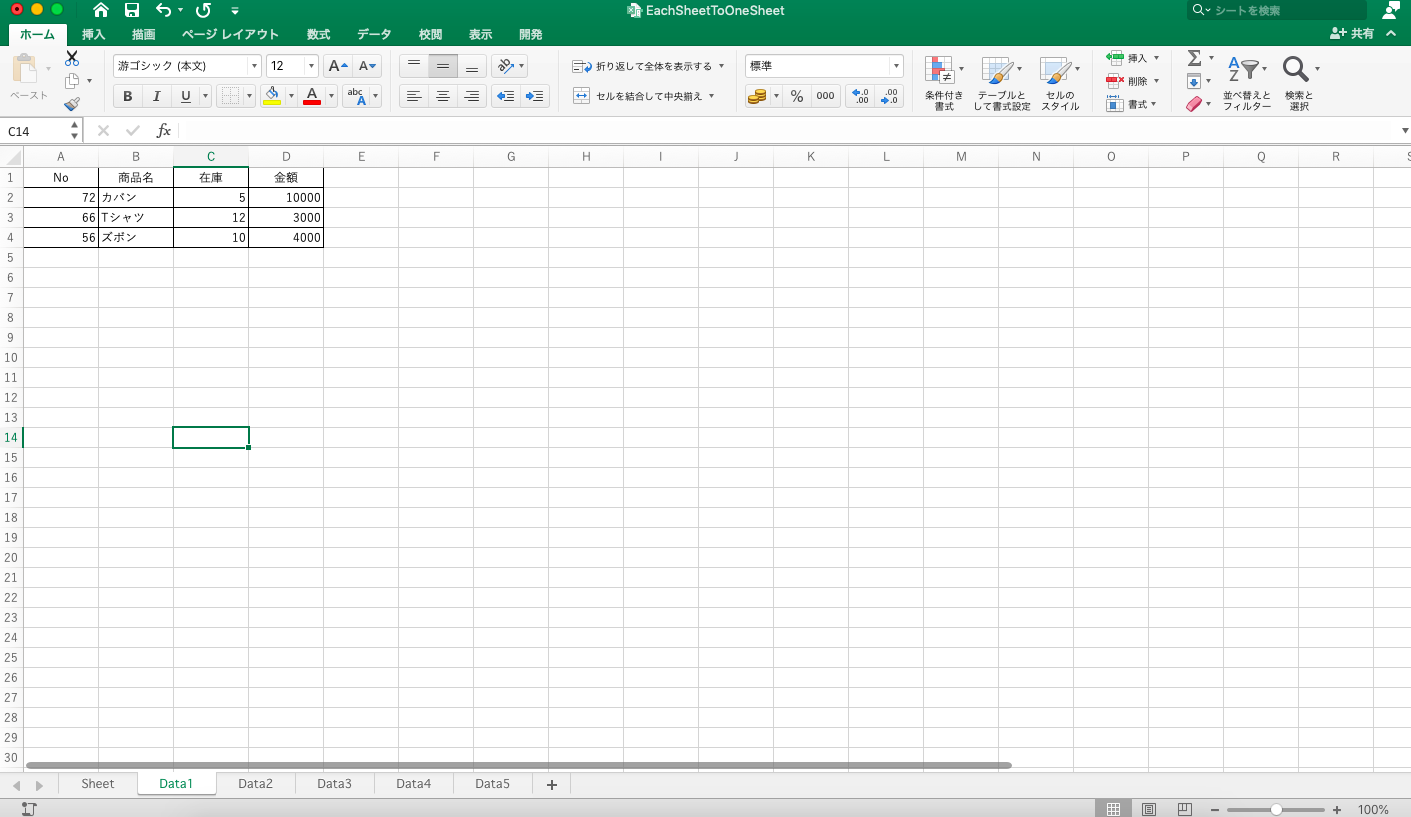Image resolution: width=1411 pixels, height=817 pixels.
Task: Open テーブルとして書式設定 table formatting
Action: click(1001, 83)
